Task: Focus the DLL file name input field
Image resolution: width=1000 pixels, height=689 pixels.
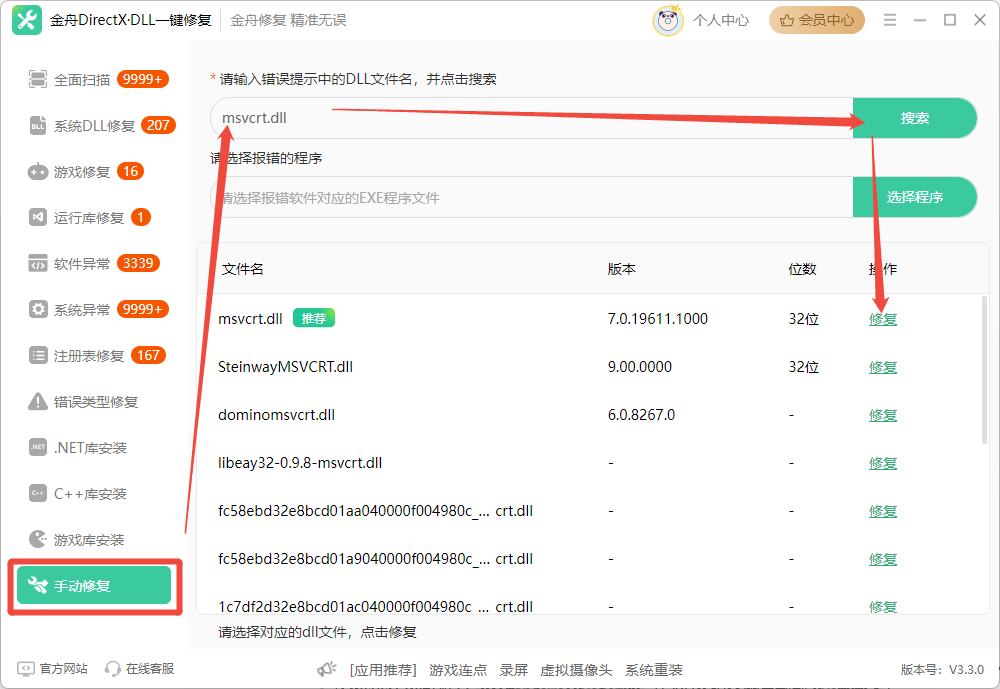Action: [532, 118]
